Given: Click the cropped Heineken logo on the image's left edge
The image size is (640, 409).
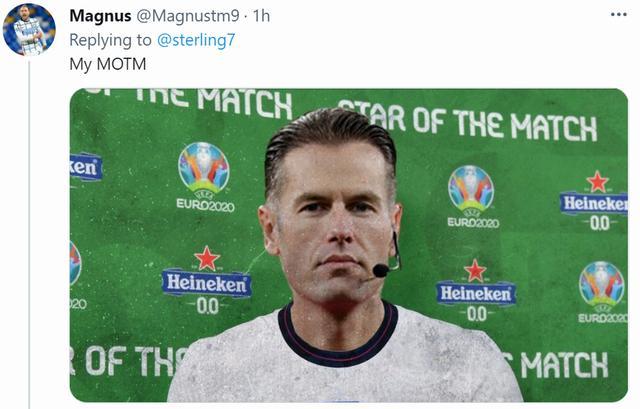Looking at the screenshot, I should (x=86, y=167).
